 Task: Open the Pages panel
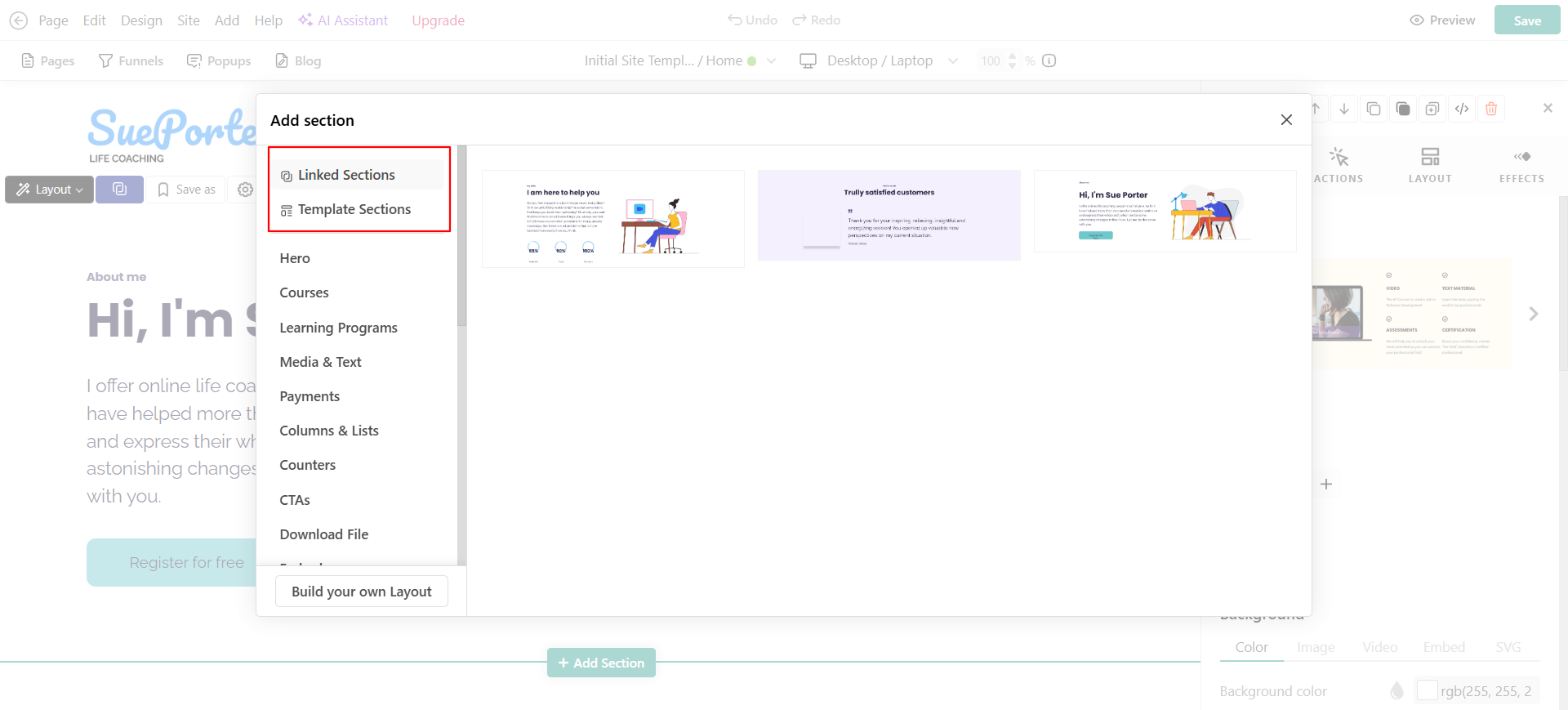coord(47,60)
